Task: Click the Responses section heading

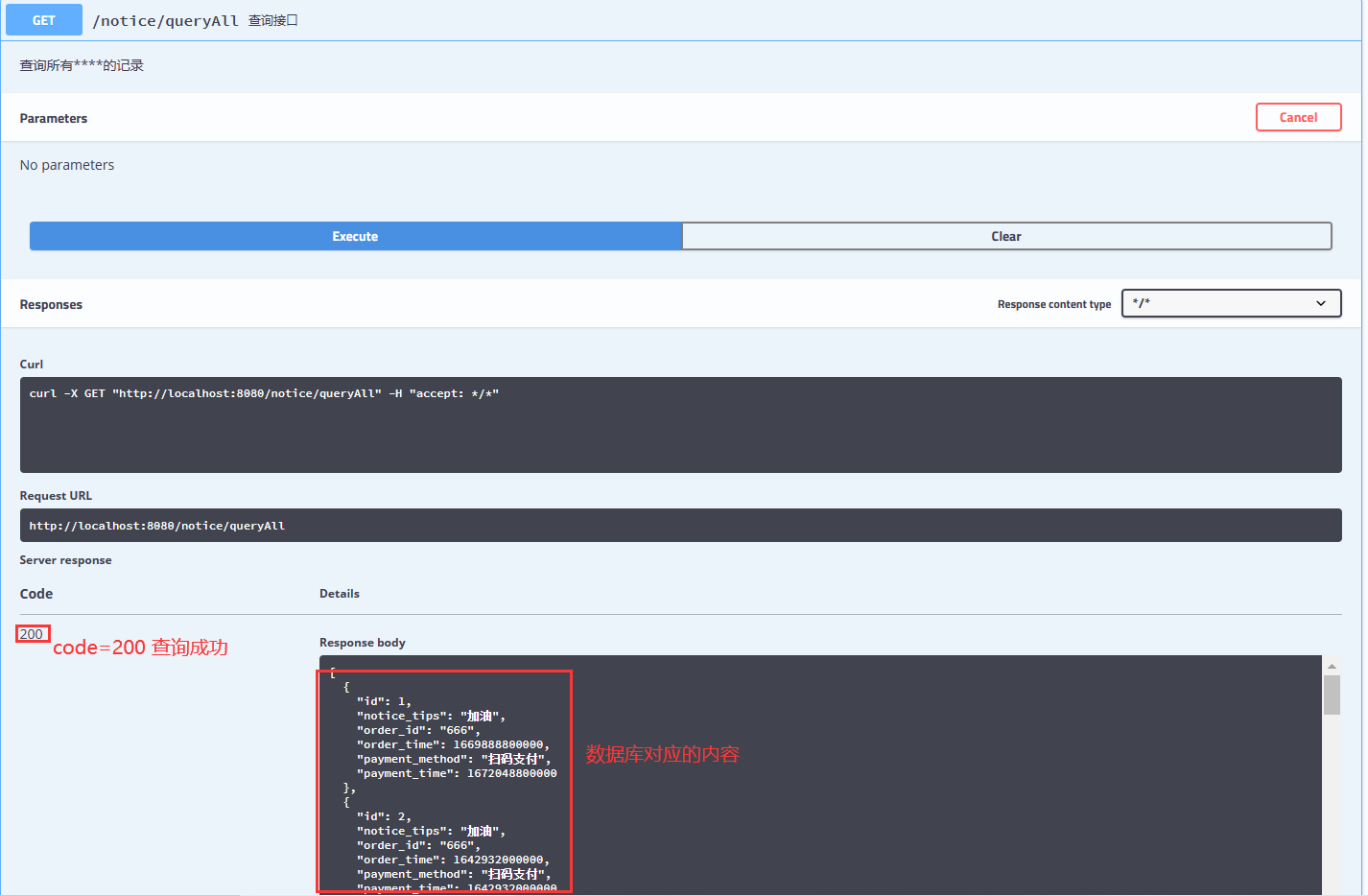Action: click(x=51, y=304)
